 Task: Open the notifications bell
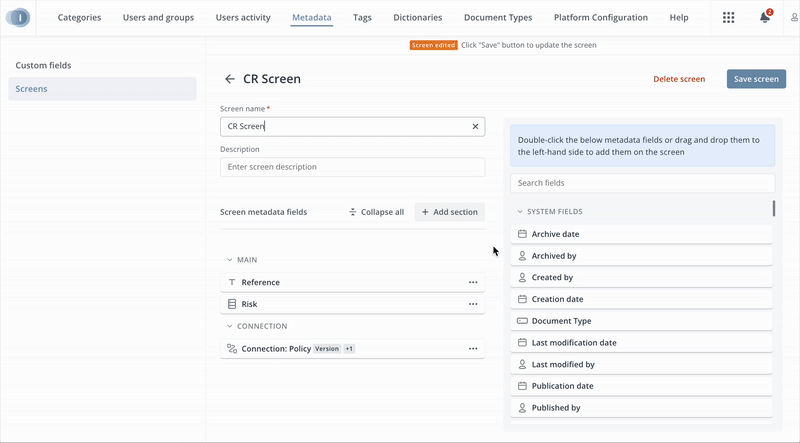[x=764, y=17]
